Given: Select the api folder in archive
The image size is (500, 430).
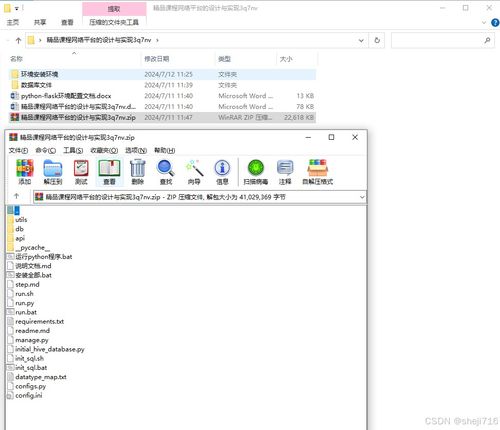Looking at the screenshot, I should click(16, 238).
